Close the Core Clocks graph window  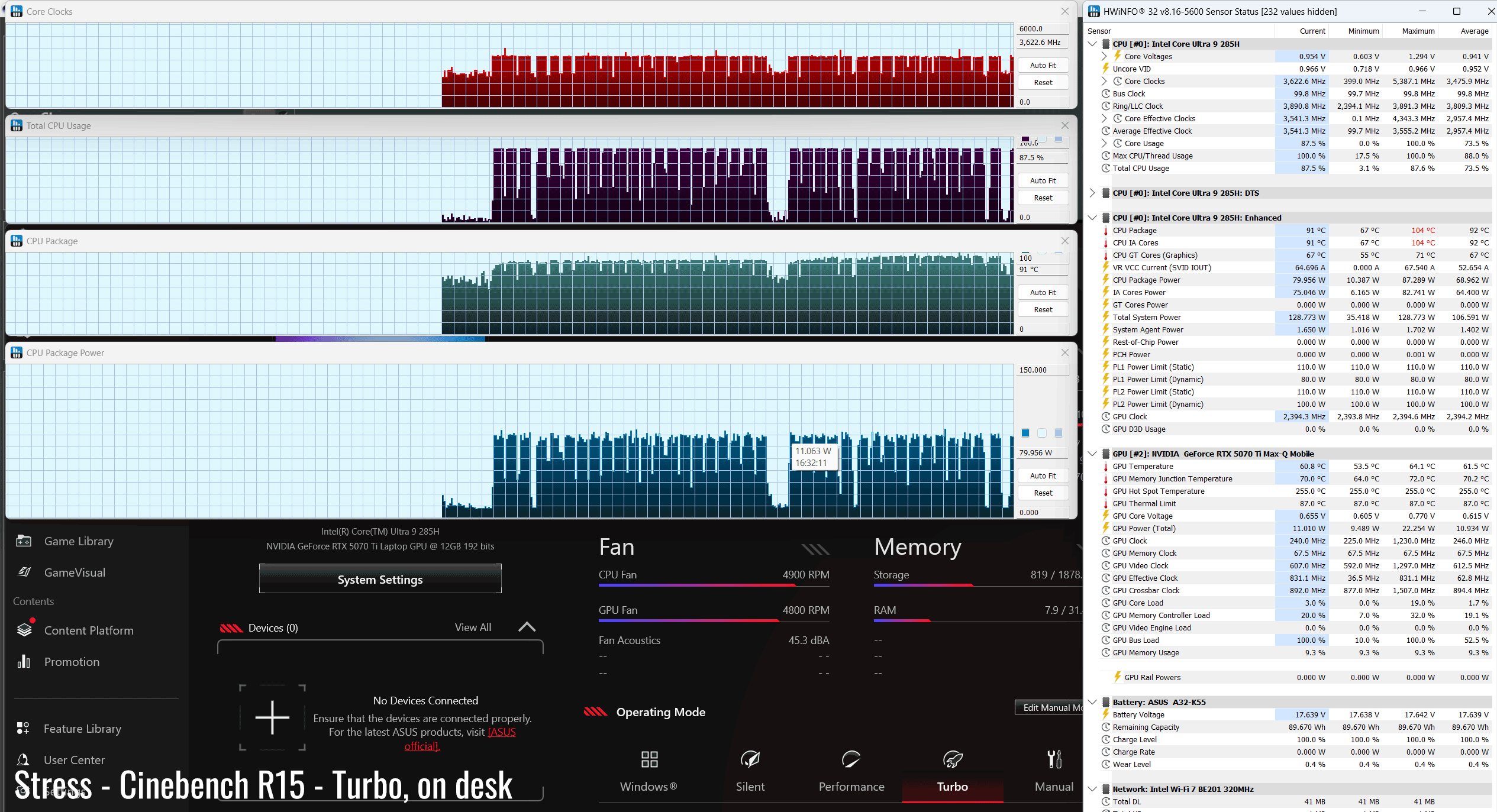pos(1065,11)
